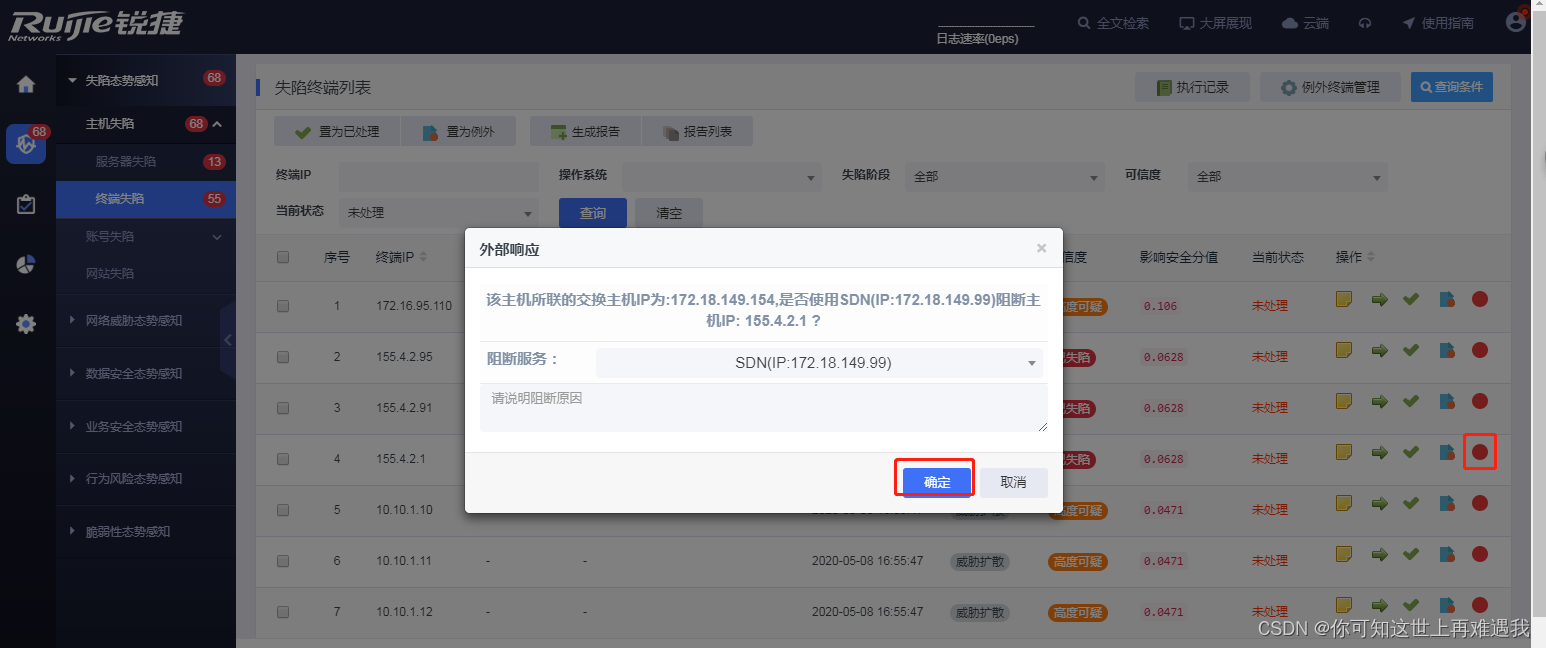The image size is (1546, 648).
Task: Toggle the select-all checkbox in table header
Action: [x=283, y=257]
